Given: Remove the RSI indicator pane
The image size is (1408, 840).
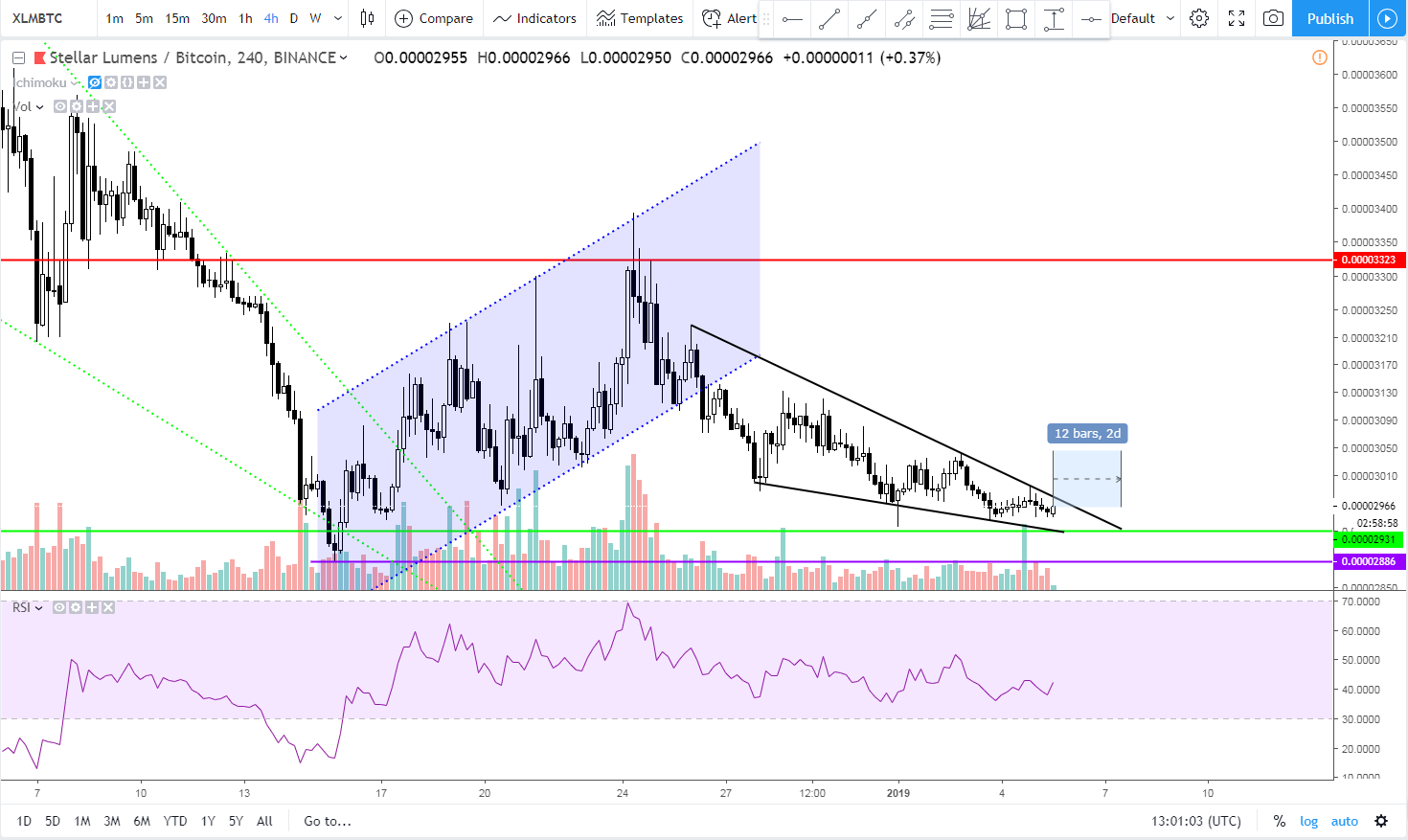Looking at the screenshot, I should [108, 607].
